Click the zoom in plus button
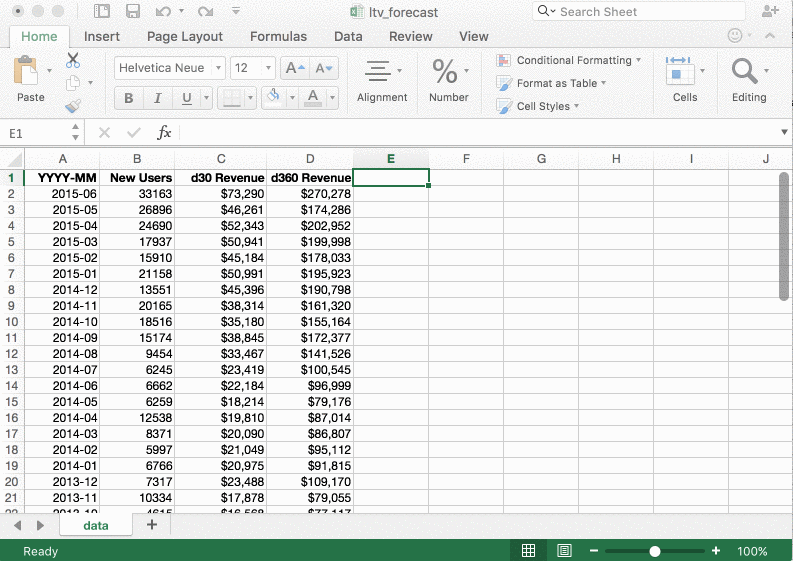Viewport: 793px width, 561px height. (x=716, y=551)
